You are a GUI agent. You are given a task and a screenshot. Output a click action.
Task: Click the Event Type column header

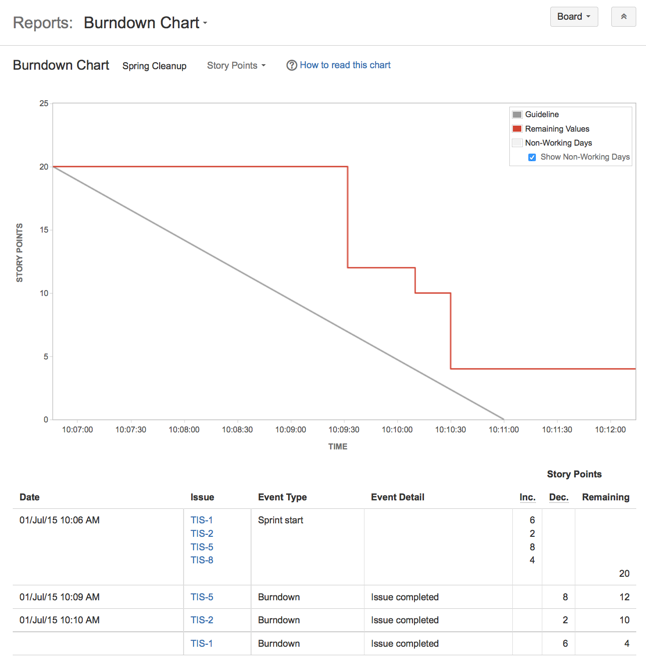pyautogui.click(x=282, y=497)
